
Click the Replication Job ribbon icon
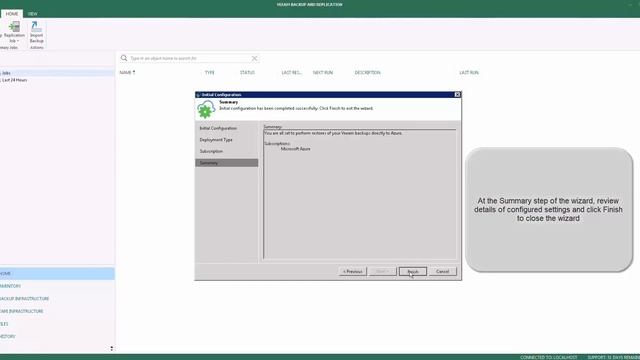pyautogui.click(x=14, y=27)
